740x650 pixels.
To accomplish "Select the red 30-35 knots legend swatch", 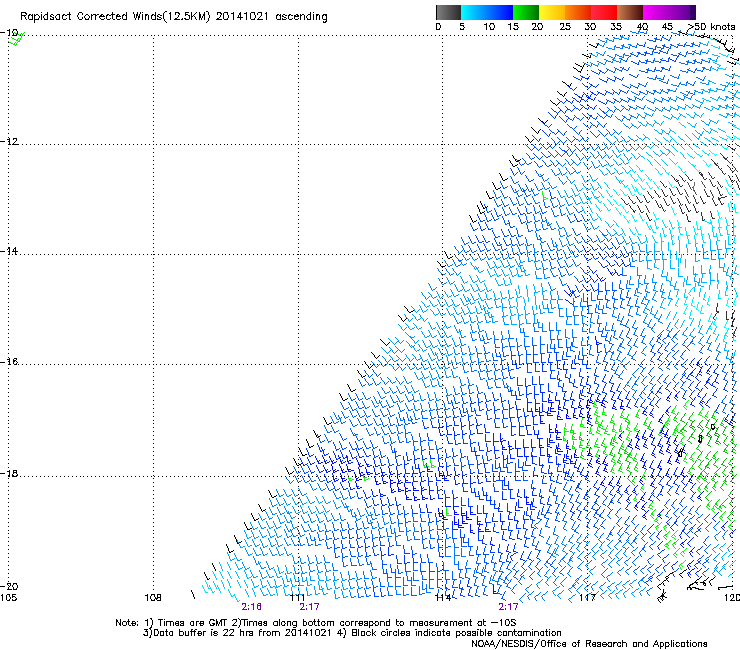I will click(604, 12).
